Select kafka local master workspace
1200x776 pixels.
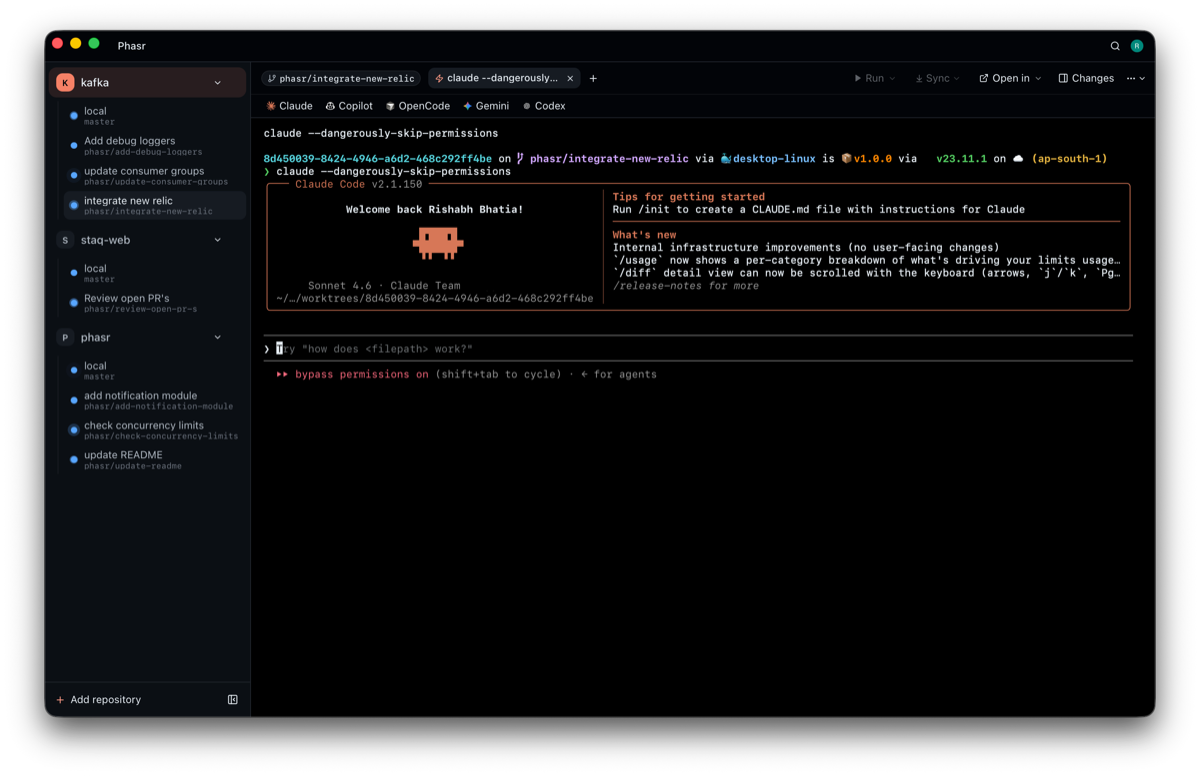(155, 116)
